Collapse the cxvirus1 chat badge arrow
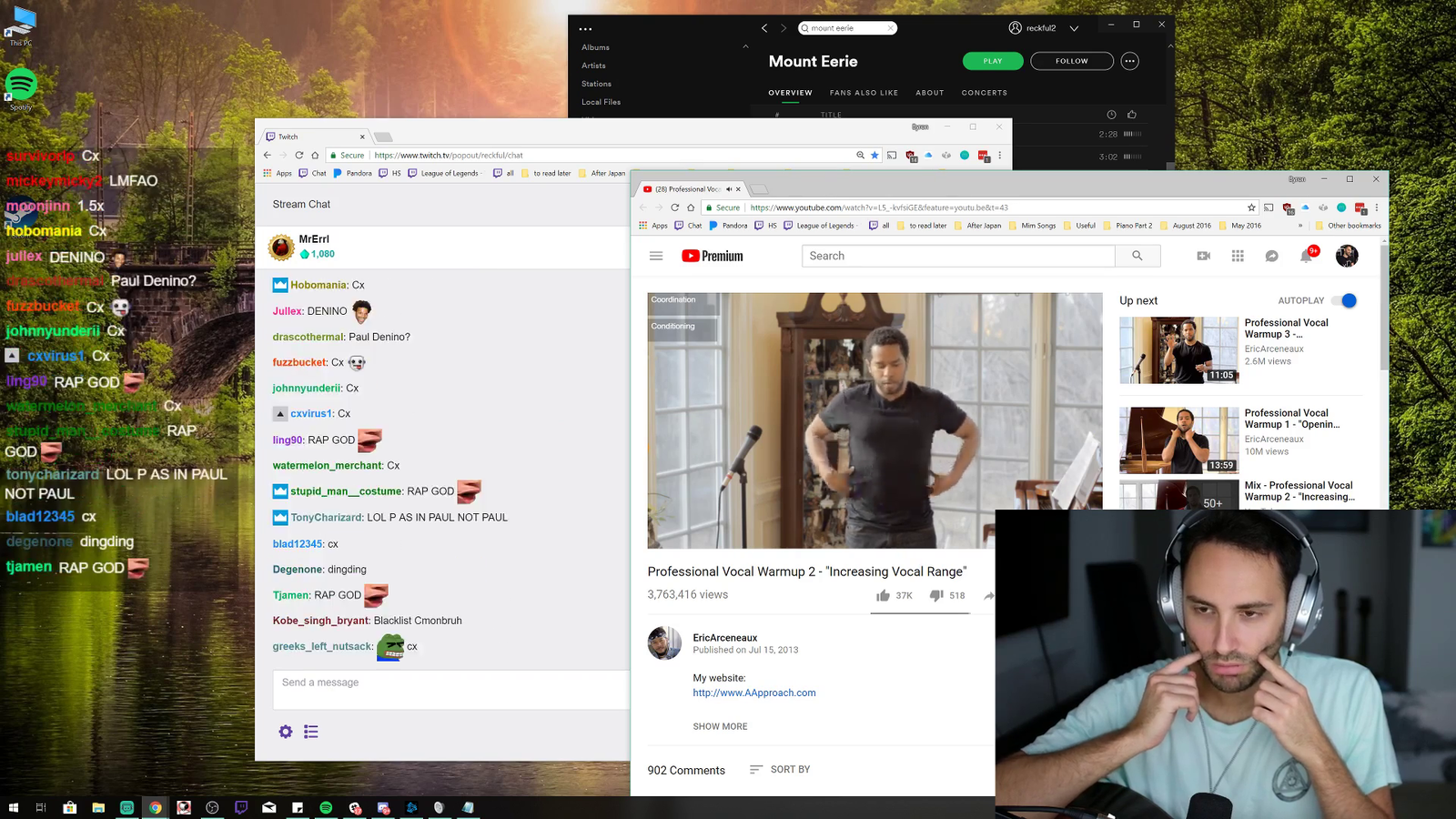 (280, 413)
